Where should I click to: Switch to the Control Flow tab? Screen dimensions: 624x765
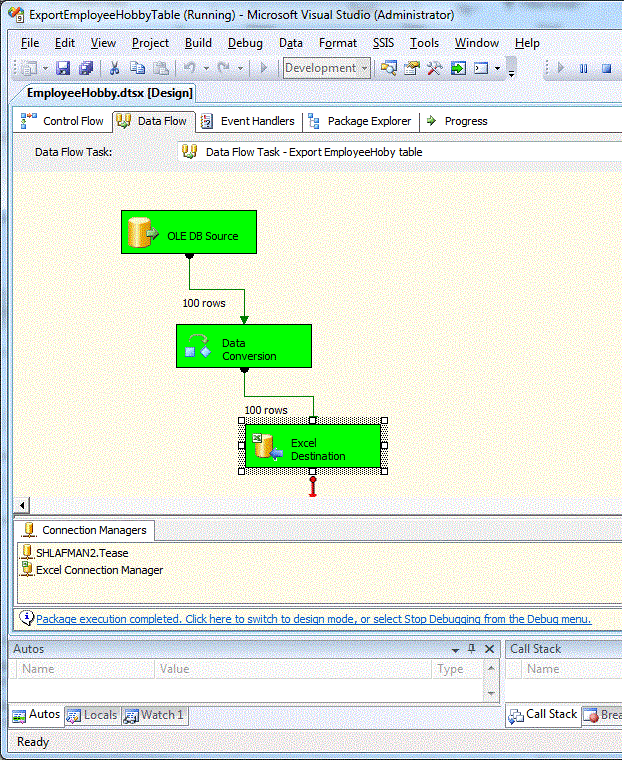pos(62,121)
